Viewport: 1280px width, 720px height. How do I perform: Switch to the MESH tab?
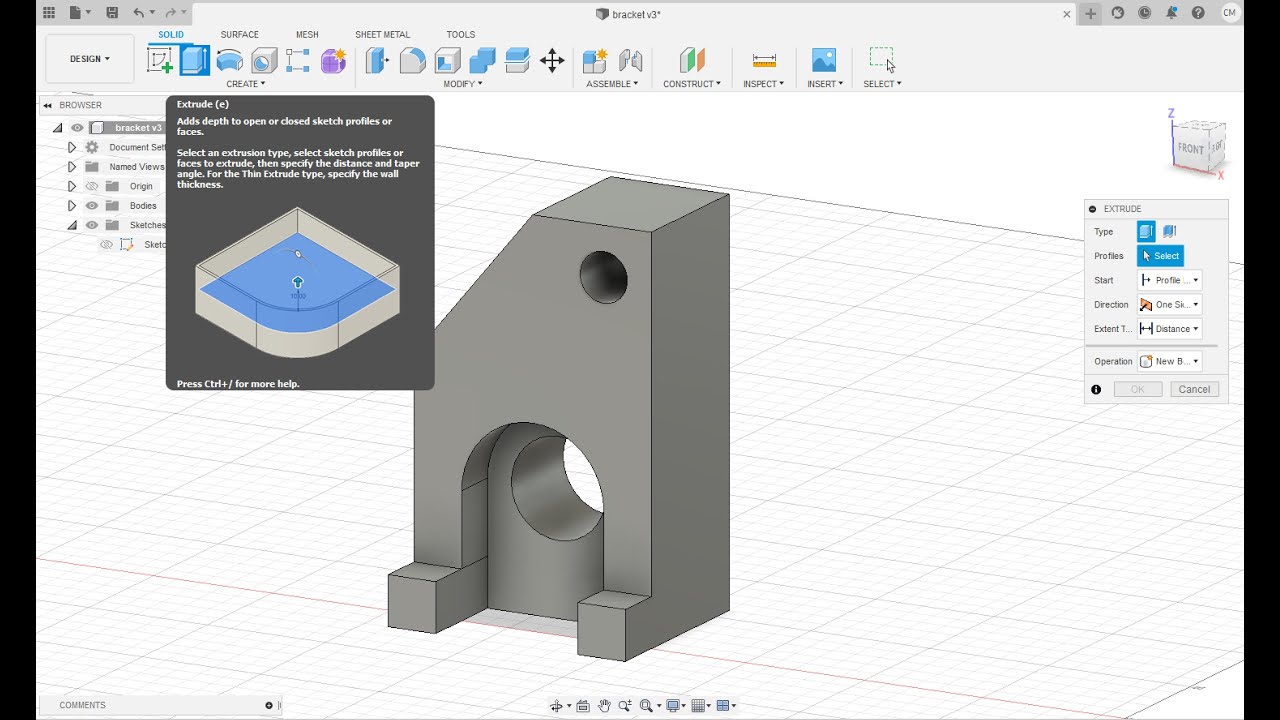[x=307, y=35]
